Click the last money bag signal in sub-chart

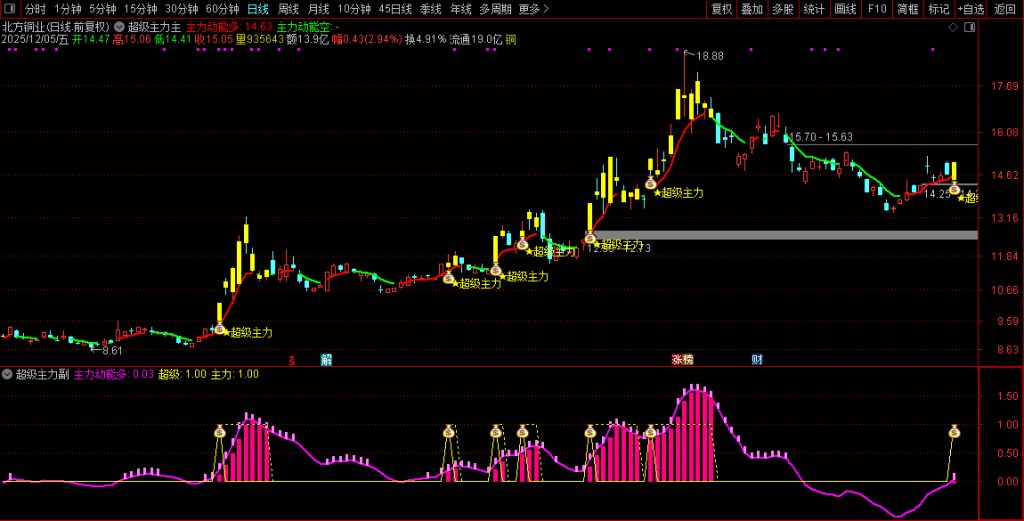[954, 432]
